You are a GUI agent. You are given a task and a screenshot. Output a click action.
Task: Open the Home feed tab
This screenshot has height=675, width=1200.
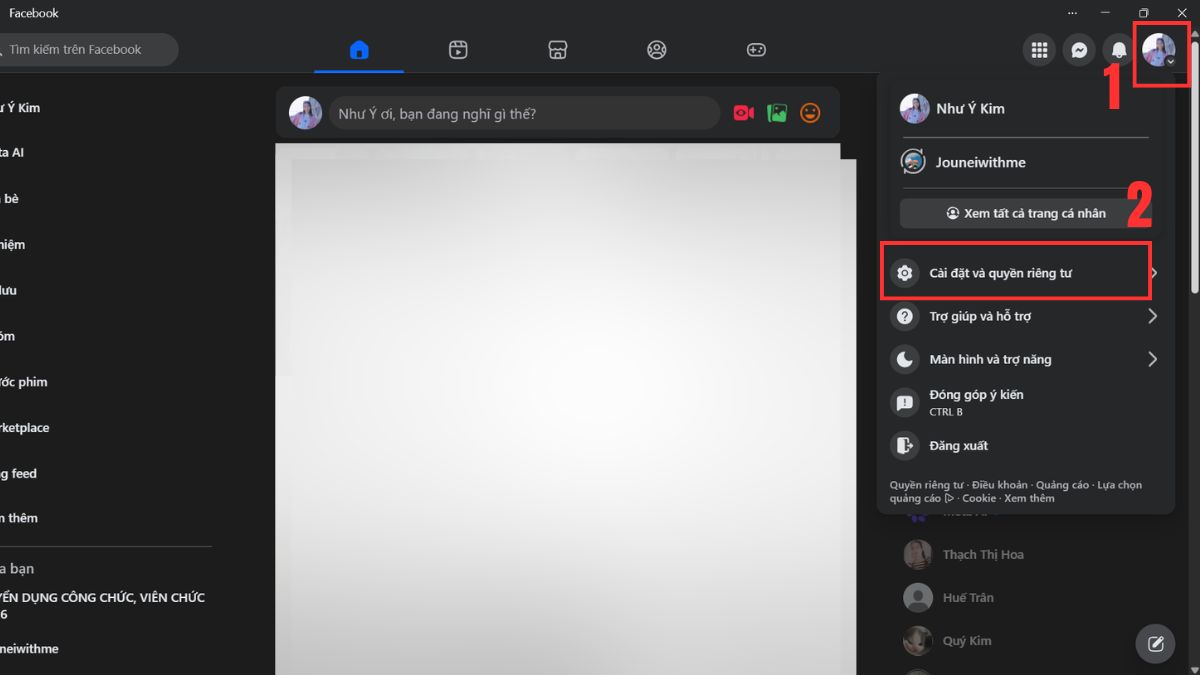359,50
